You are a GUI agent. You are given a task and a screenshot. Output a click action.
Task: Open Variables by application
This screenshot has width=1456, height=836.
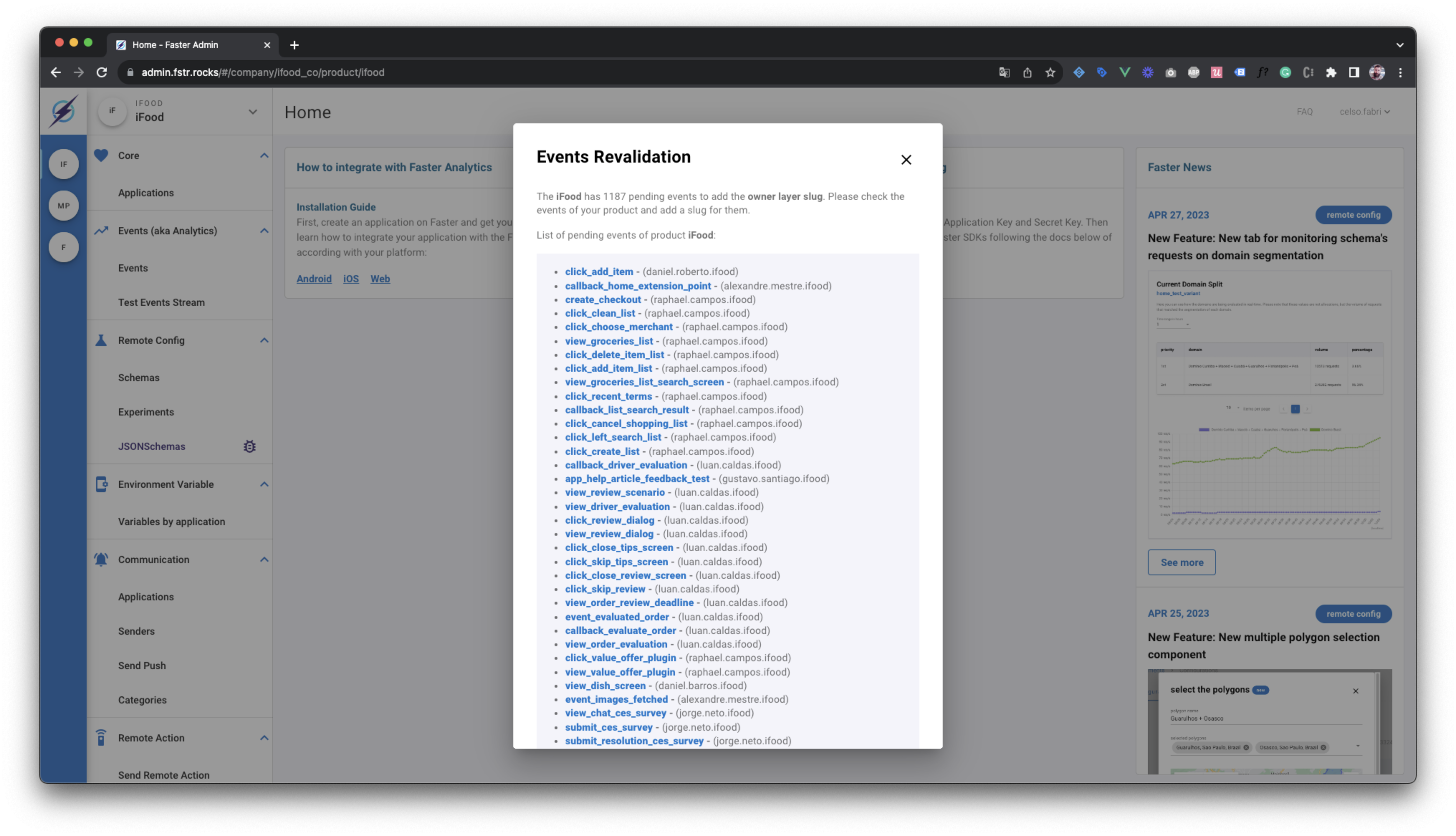click(x=172, y=522)
